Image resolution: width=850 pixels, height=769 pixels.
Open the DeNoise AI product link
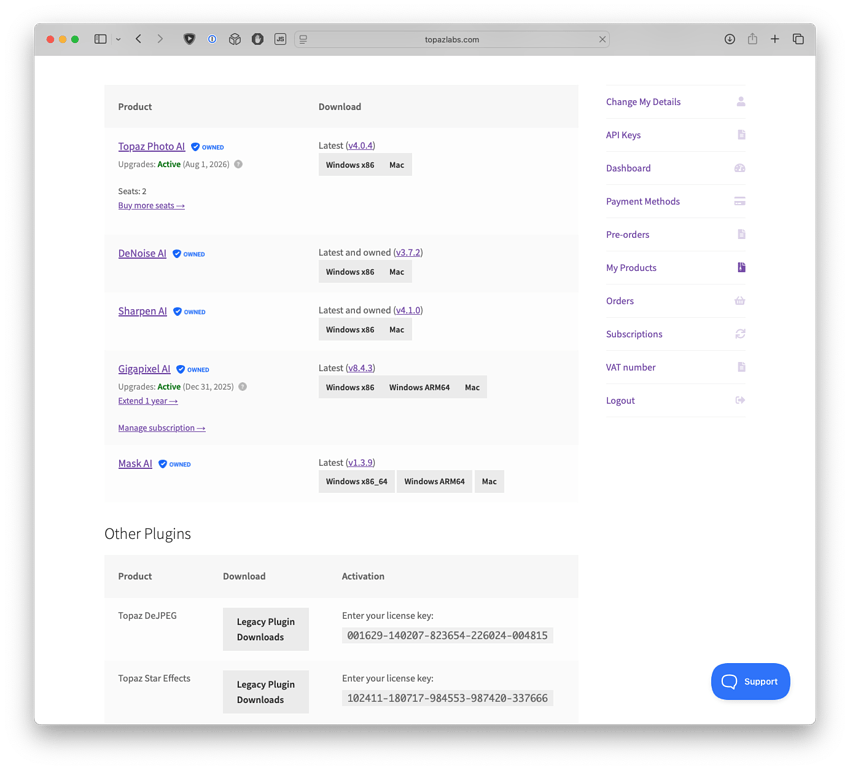click(x=142, y=253)
